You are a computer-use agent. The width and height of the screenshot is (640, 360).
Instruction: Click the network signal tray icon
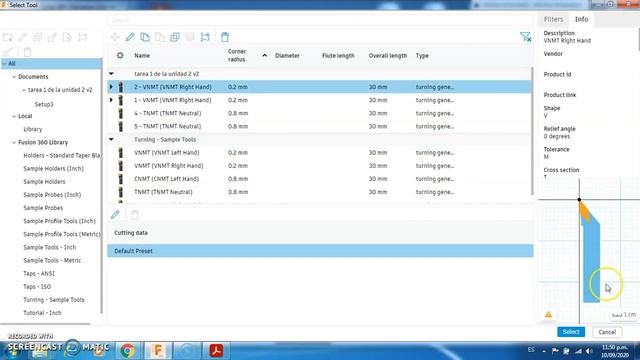(x=578, y=351)
